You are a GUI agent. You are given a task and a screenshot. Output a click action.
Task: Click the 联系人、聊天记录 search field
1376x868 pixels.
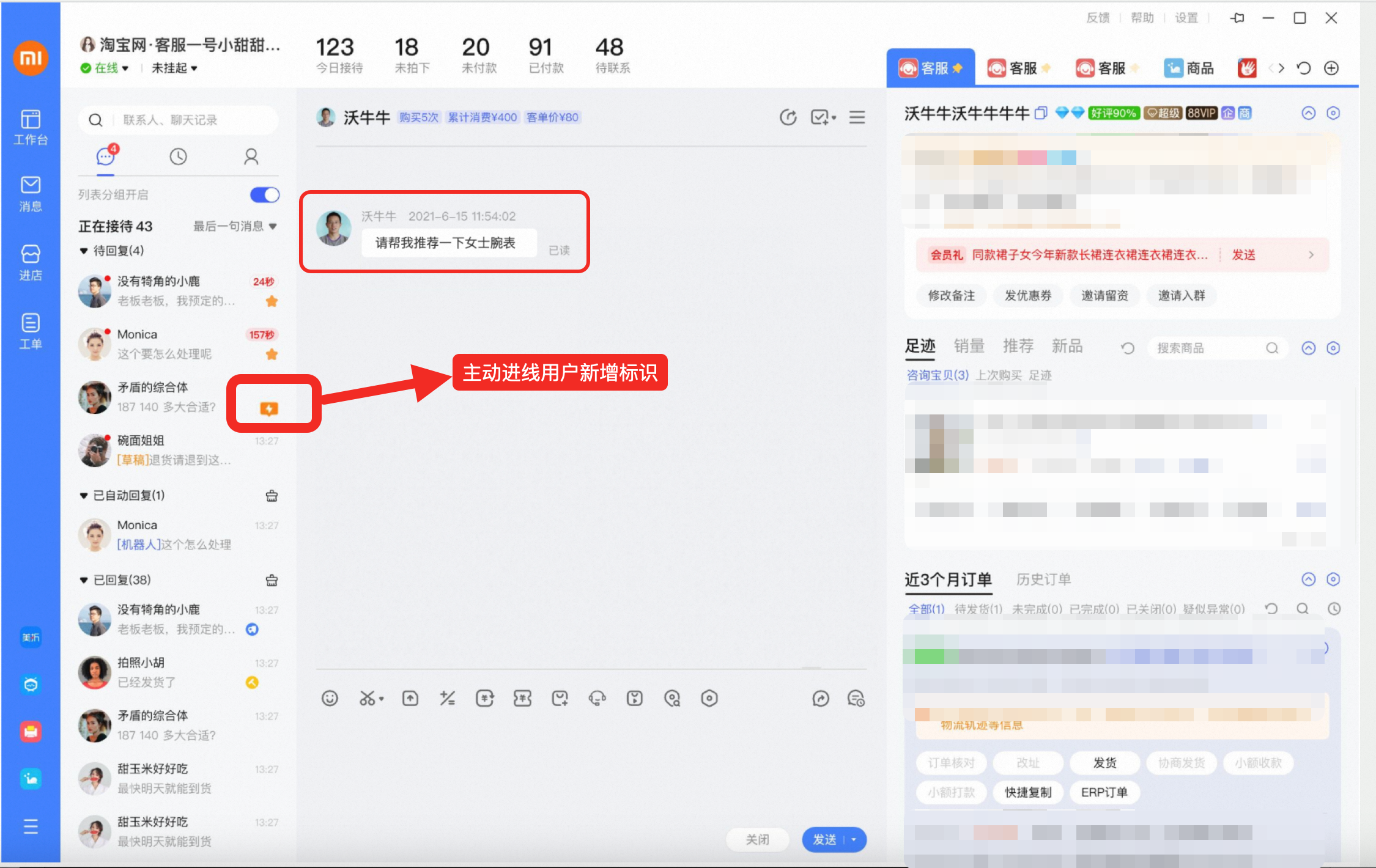pyautogui.click(x=177, y=120)
